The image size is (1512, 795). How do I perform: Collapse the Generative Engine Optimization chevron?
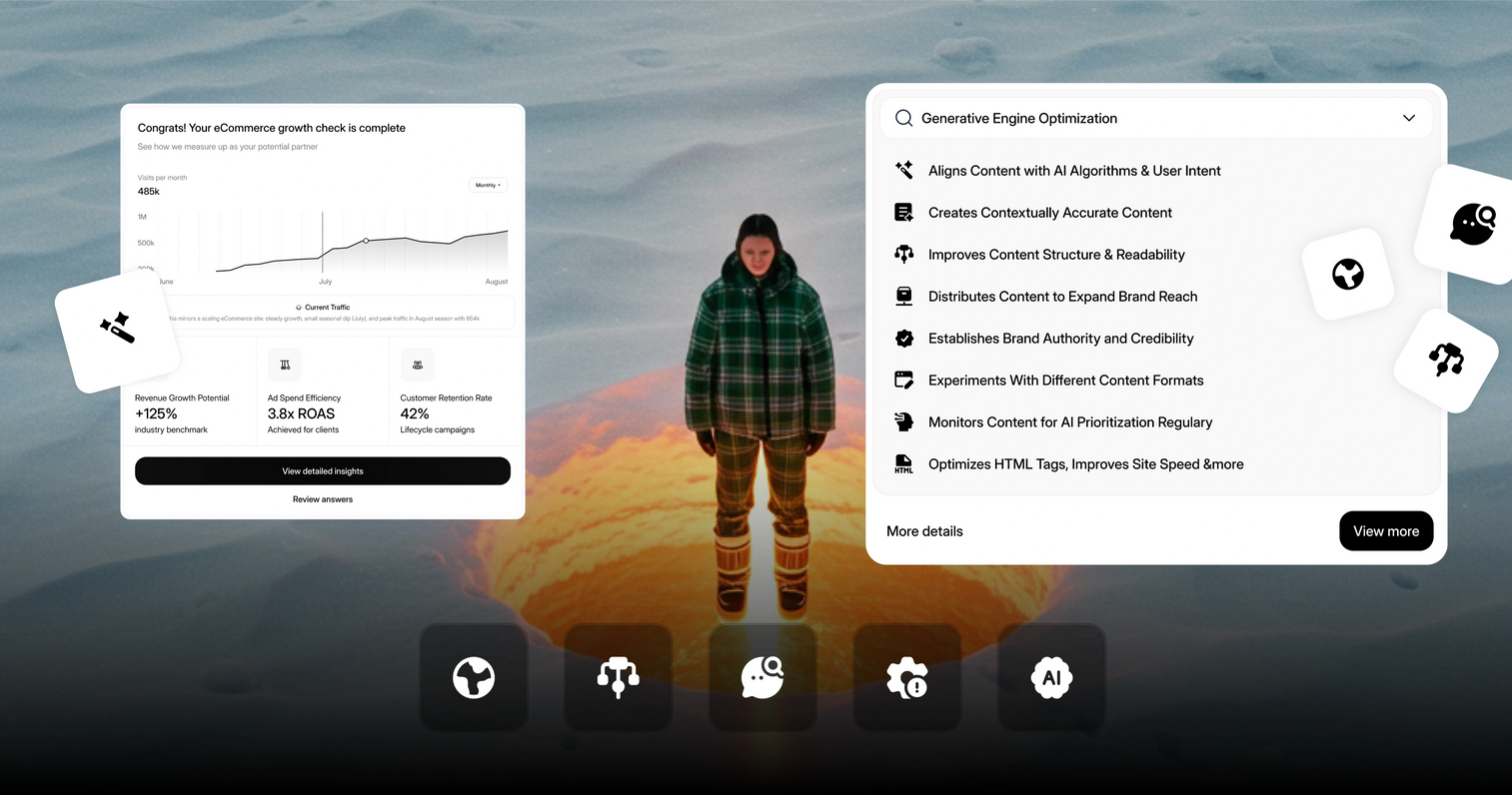click(1408, 118)
